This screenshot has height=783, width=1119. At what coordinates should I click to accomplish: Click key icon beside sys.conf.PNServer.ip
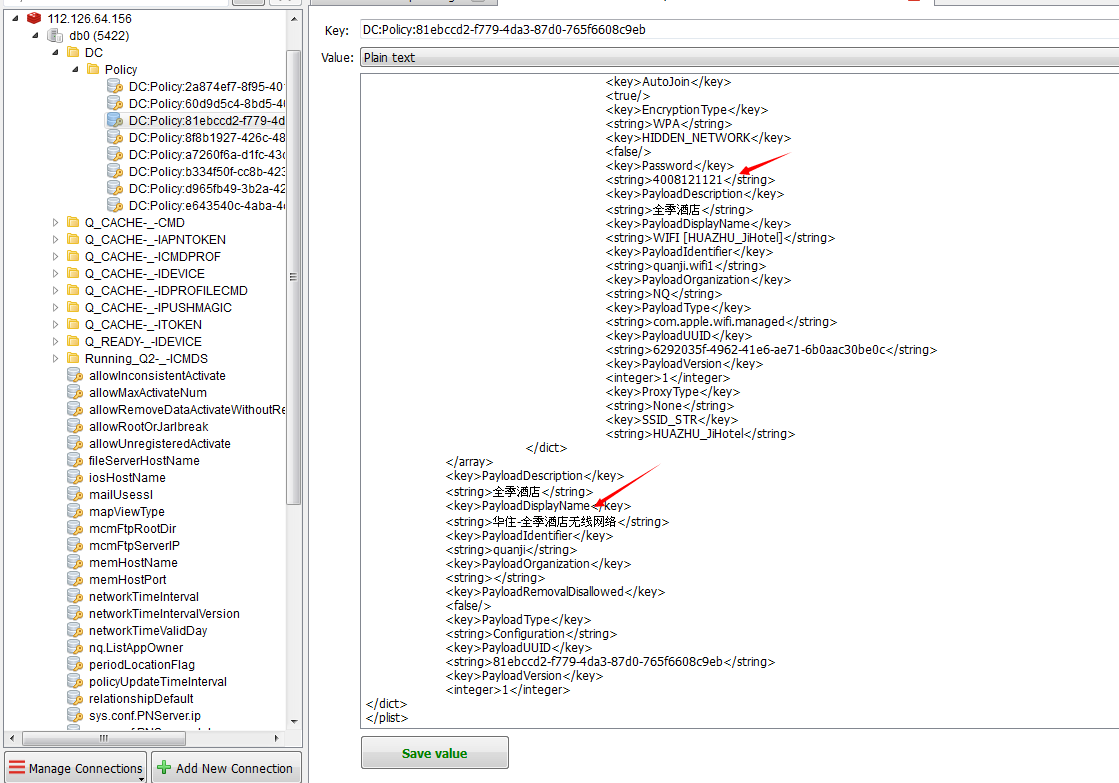[75, 715]
